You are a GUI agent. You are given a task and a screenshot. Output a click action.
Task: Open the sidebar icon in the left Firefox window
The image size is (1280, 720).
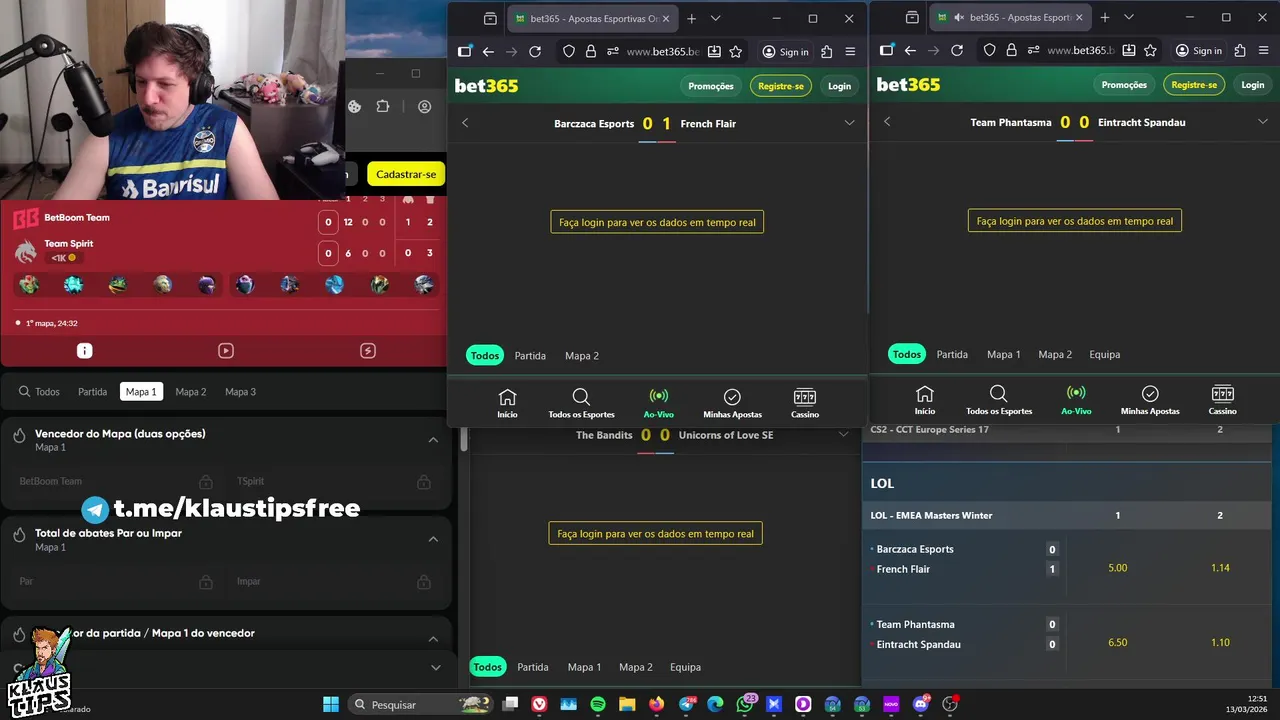pyautogui.click(x=465, y=52)
